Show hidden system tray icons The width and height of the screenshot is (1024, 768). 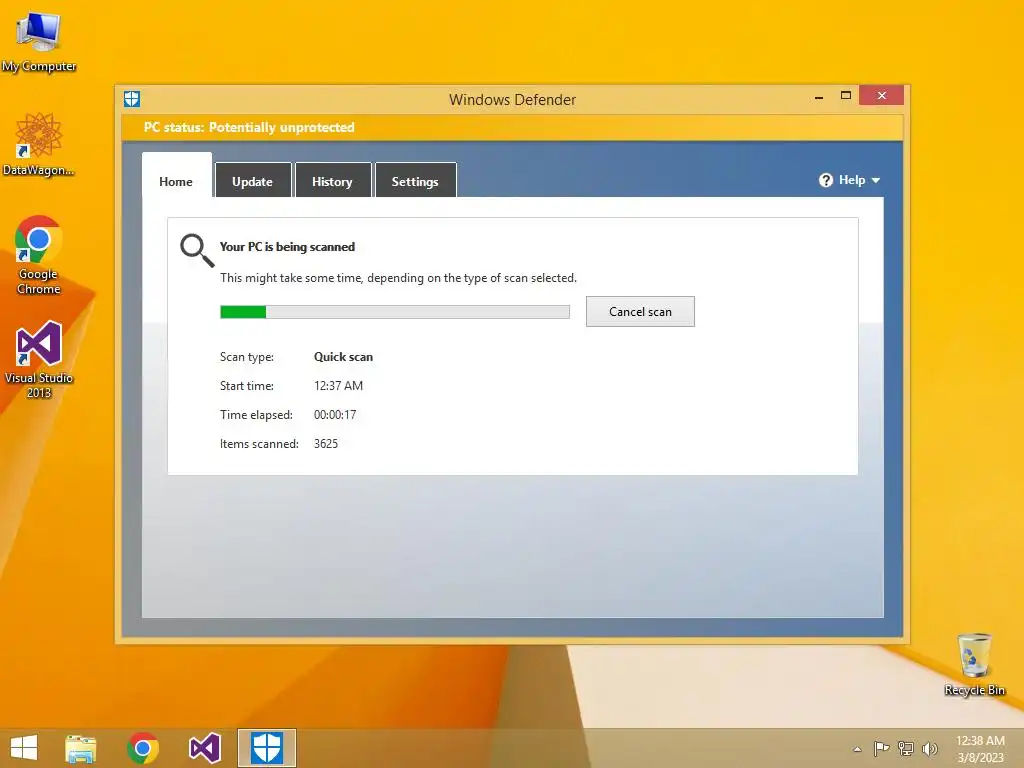click(x=857, y=748)
